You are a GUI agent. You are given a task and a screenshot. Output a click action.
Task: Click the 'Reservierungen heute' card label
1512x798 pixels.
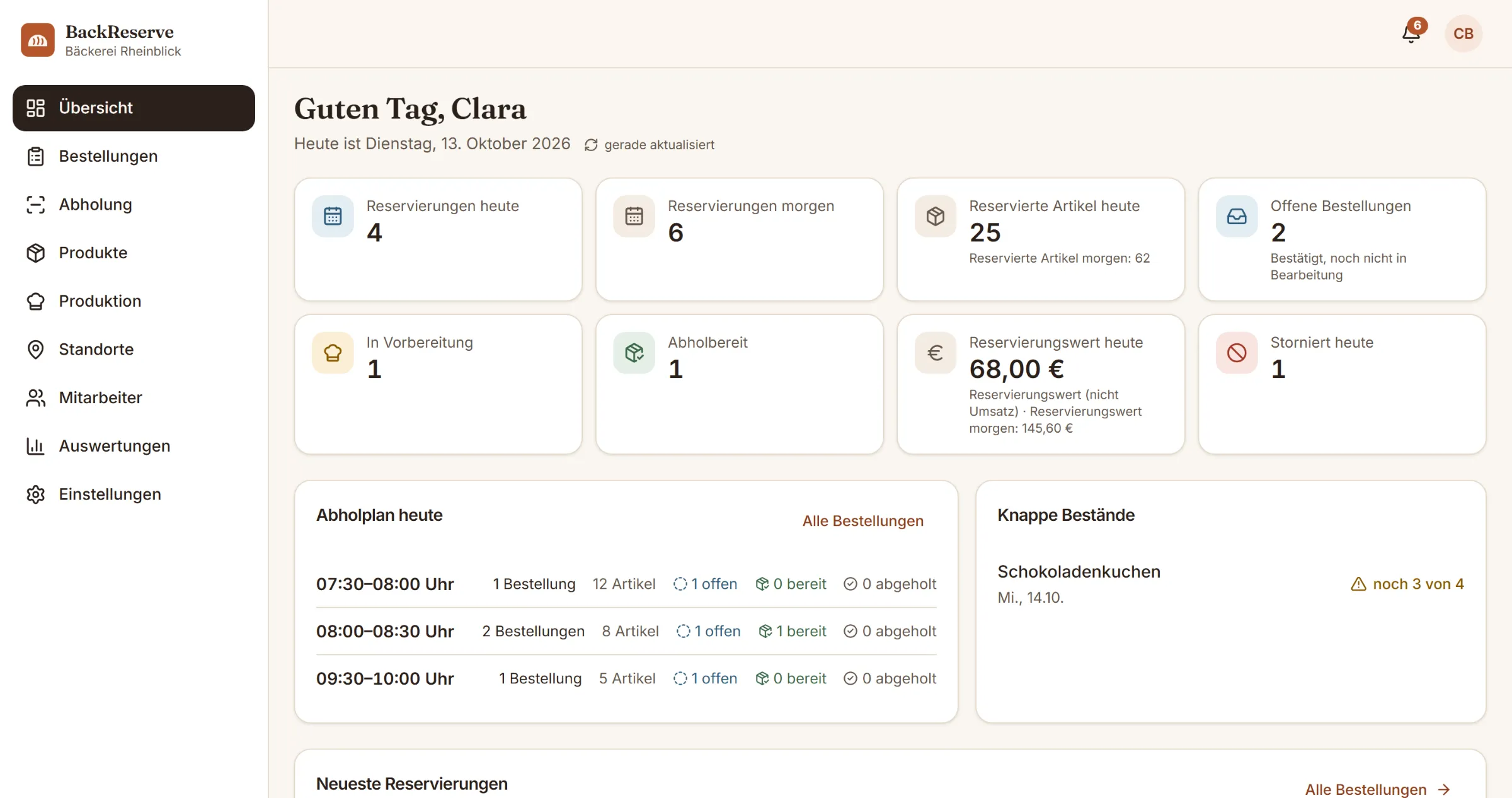pos(443,206)
